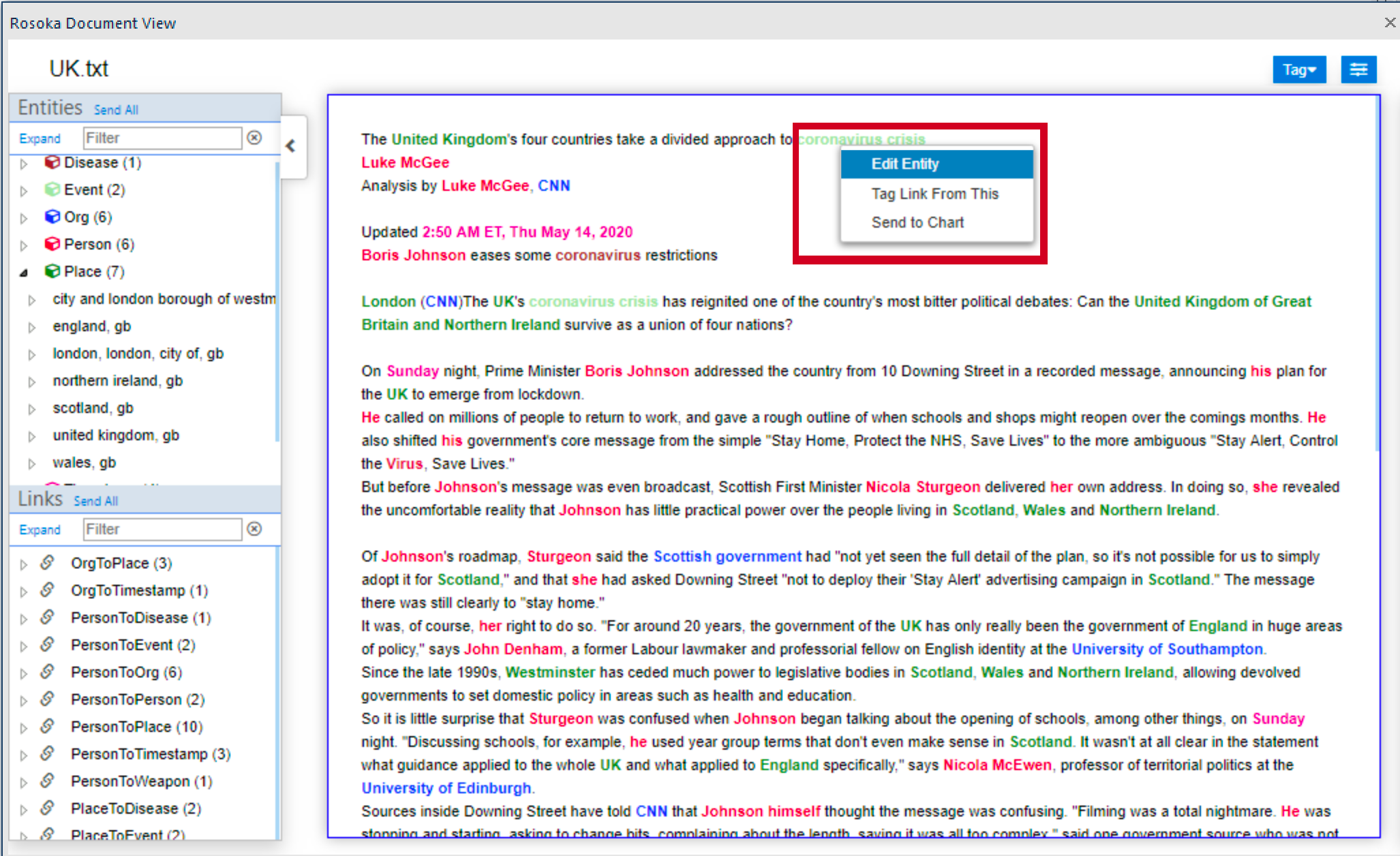Open the settings sliders button next to Tag
Screen dimensions: 1400x856
click(x=1358, y=70)
